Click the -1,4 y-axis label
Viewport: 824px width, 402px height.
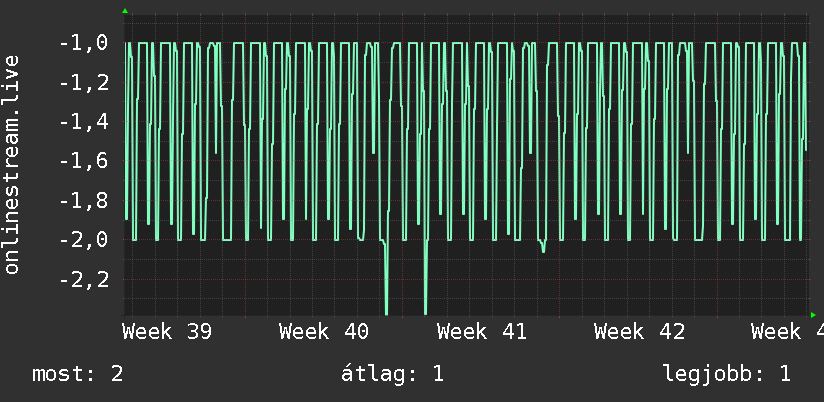pos(84,122)
